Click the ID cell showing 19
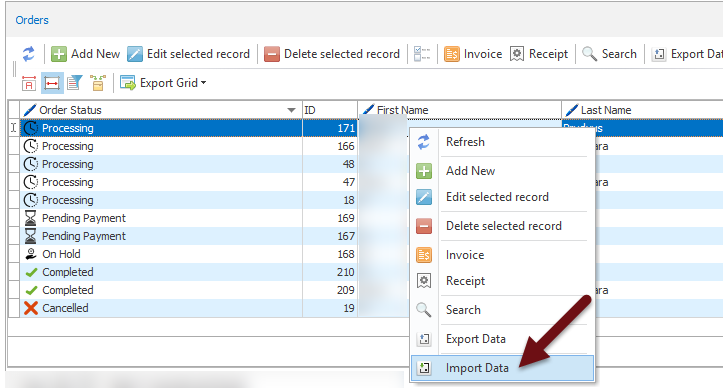The height and width of the screenshot is (388, 723). [330, 308]
